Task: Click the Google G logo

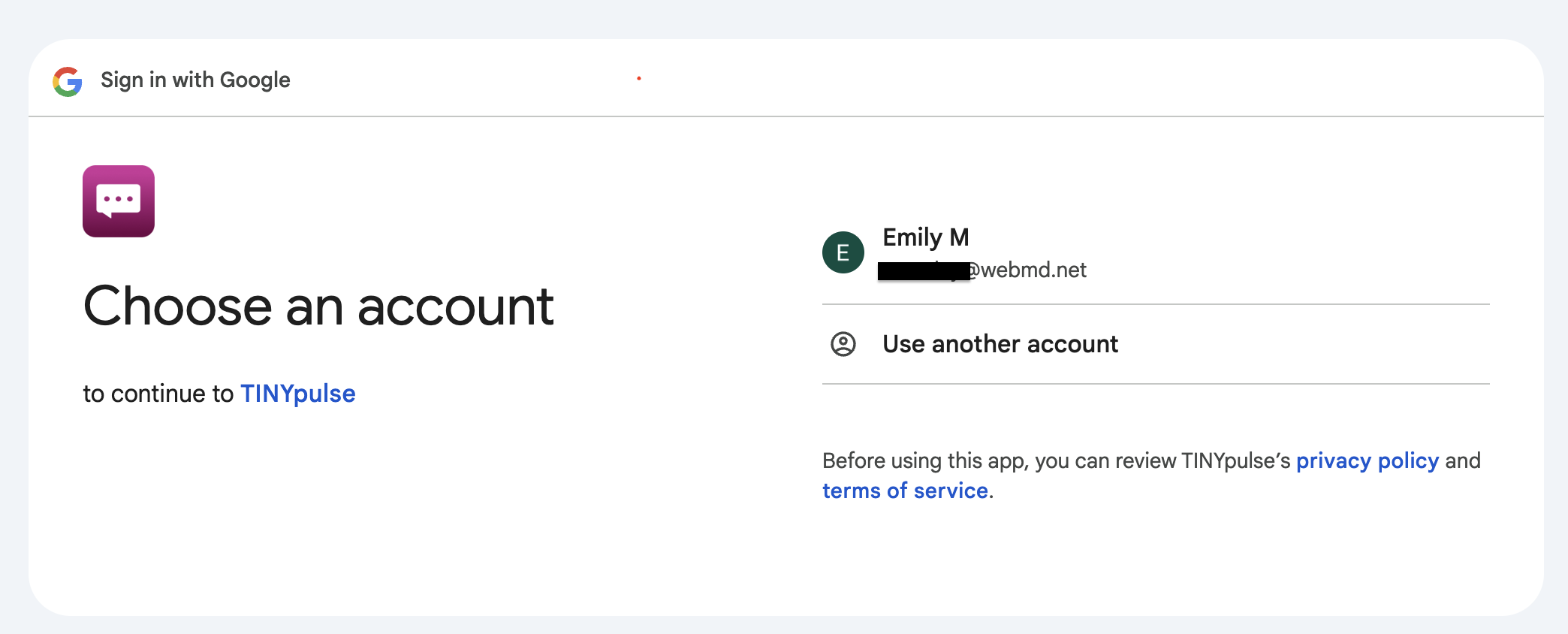Action: (x=68, y=81)
